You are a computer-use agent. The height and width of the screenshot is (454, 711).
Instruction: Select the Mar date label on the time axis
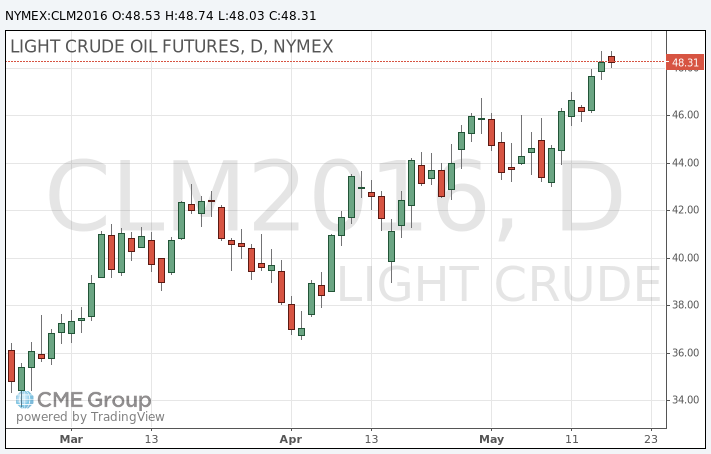pyautogui.click(x=71, y=439)
